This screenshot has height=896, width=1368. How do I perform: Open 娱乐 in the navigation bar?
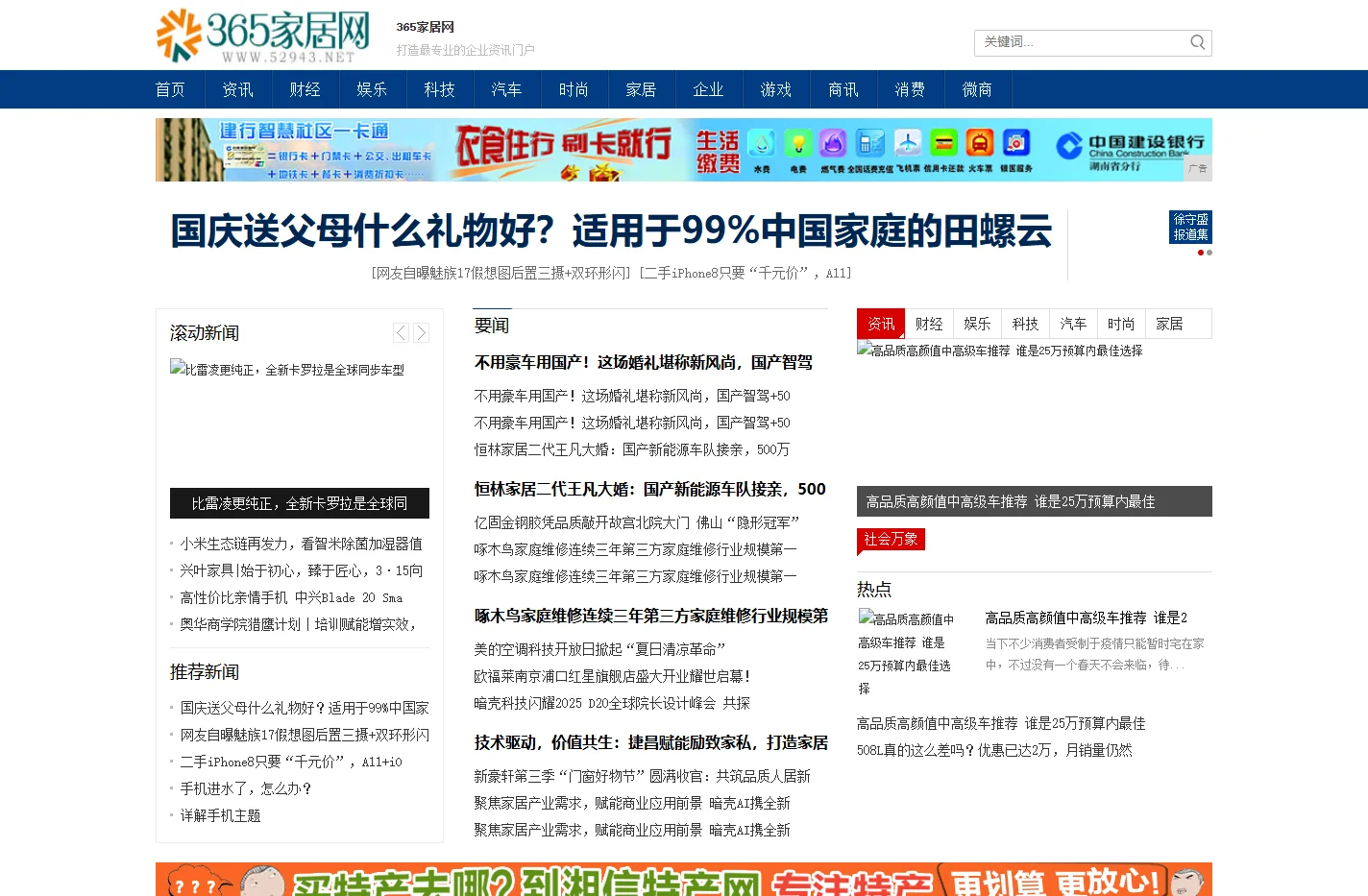372,89
